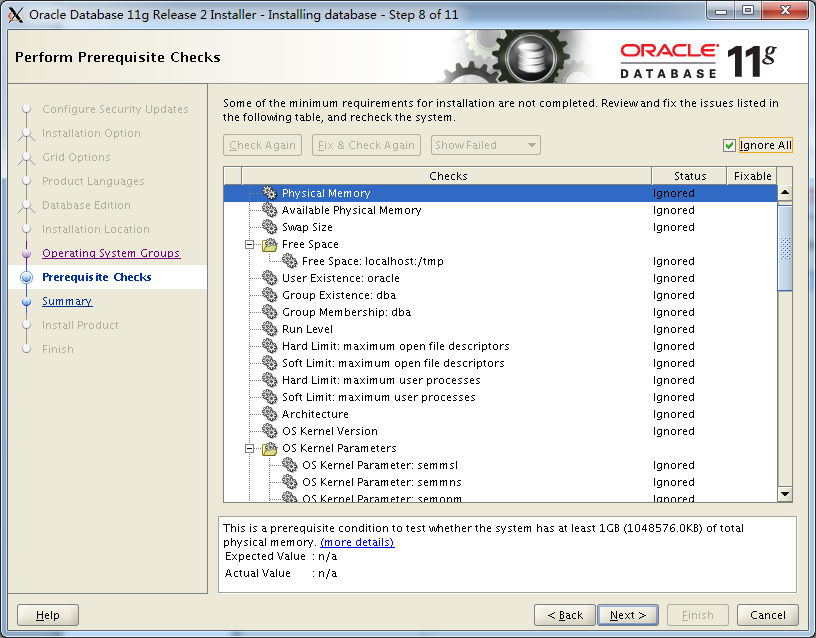The height and width of the screenshot is (638, 816).
Task: Click the Run Level gear icon
Action: pyautogui.click(x=270, y=329)
